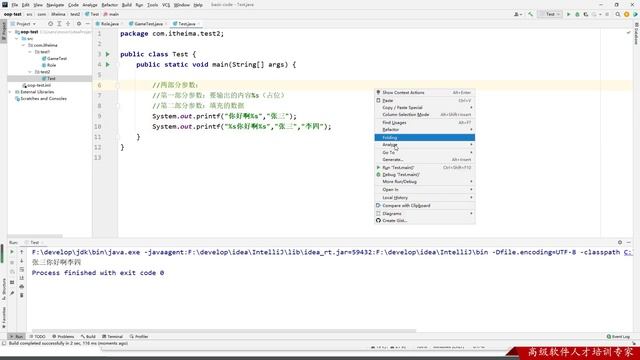Click Expand All icon in Project panel

(x=59, y=24)
